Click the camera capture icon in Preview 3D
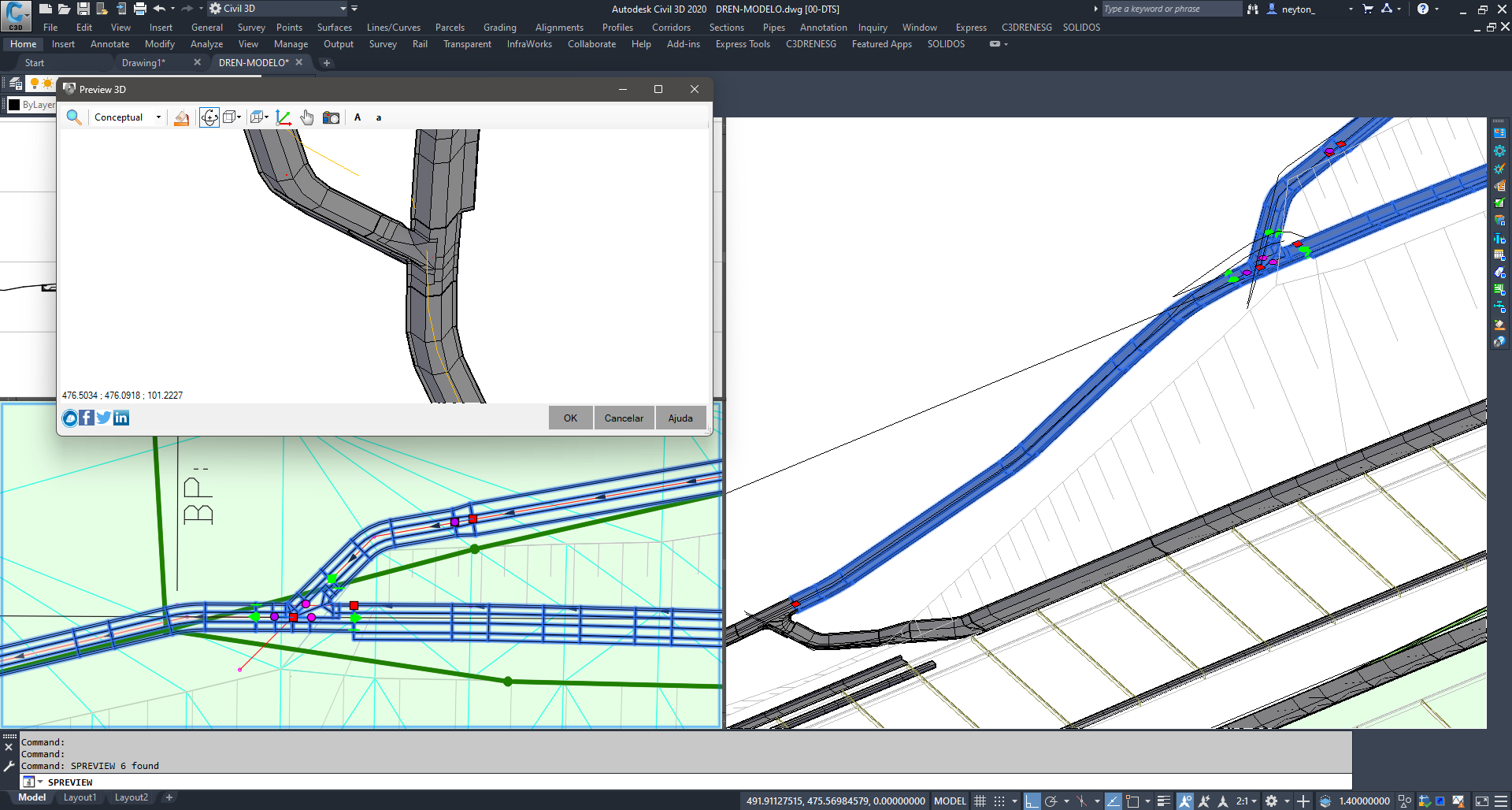Image resolution: width=1512 pixels, height=810 pixels. click(332, 117)
